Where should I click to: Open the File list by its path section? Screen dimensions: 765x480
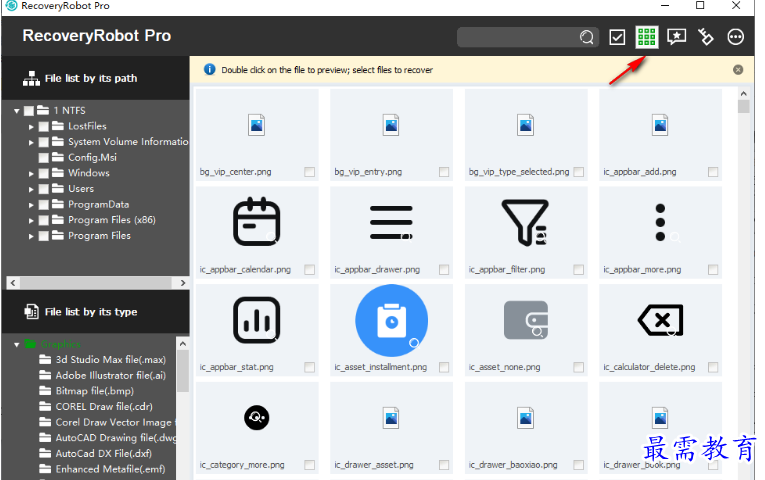(96, 79)
